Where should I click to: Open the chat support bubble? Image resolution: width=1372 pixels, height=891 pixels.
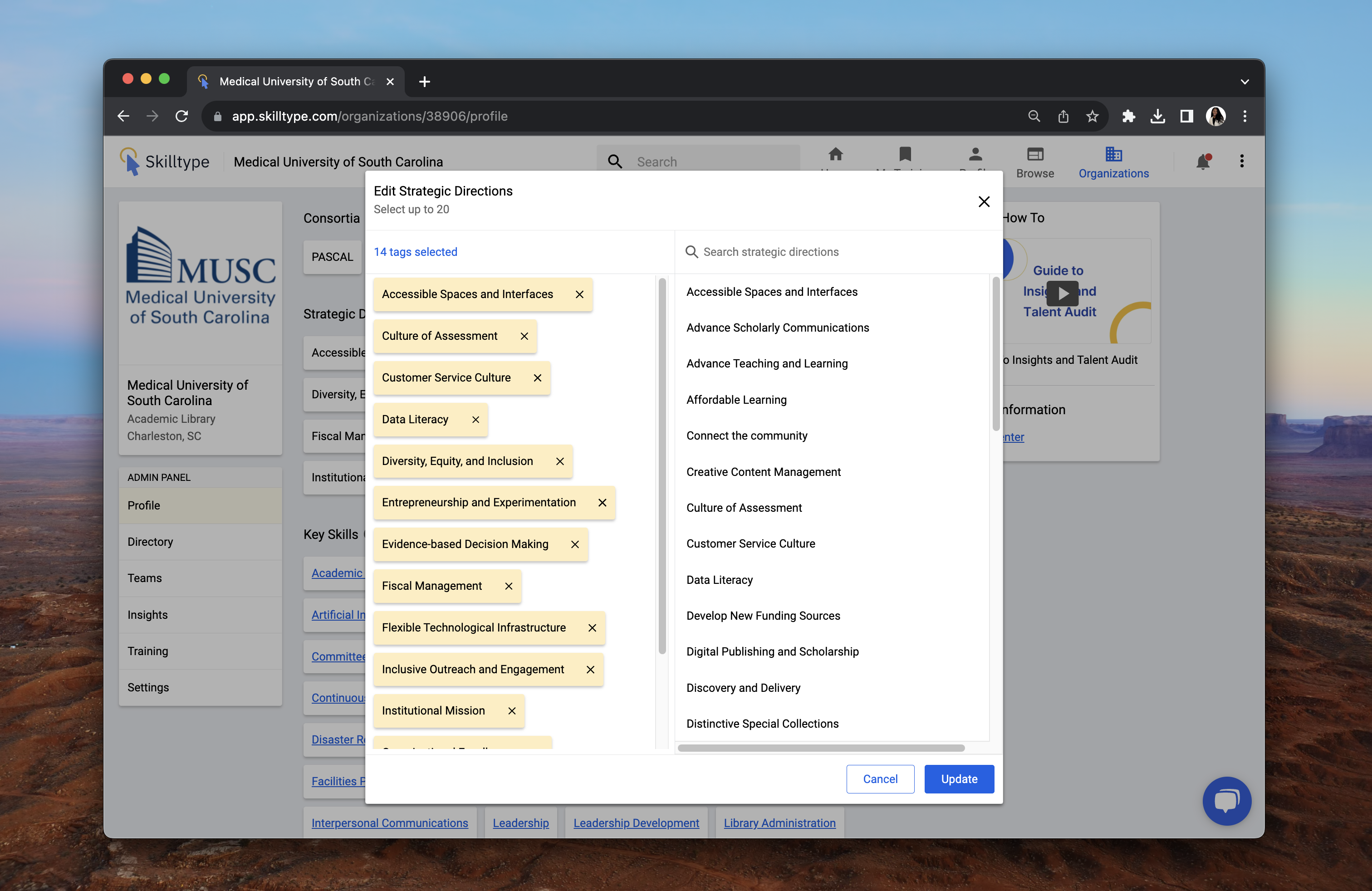[1226, 801]
